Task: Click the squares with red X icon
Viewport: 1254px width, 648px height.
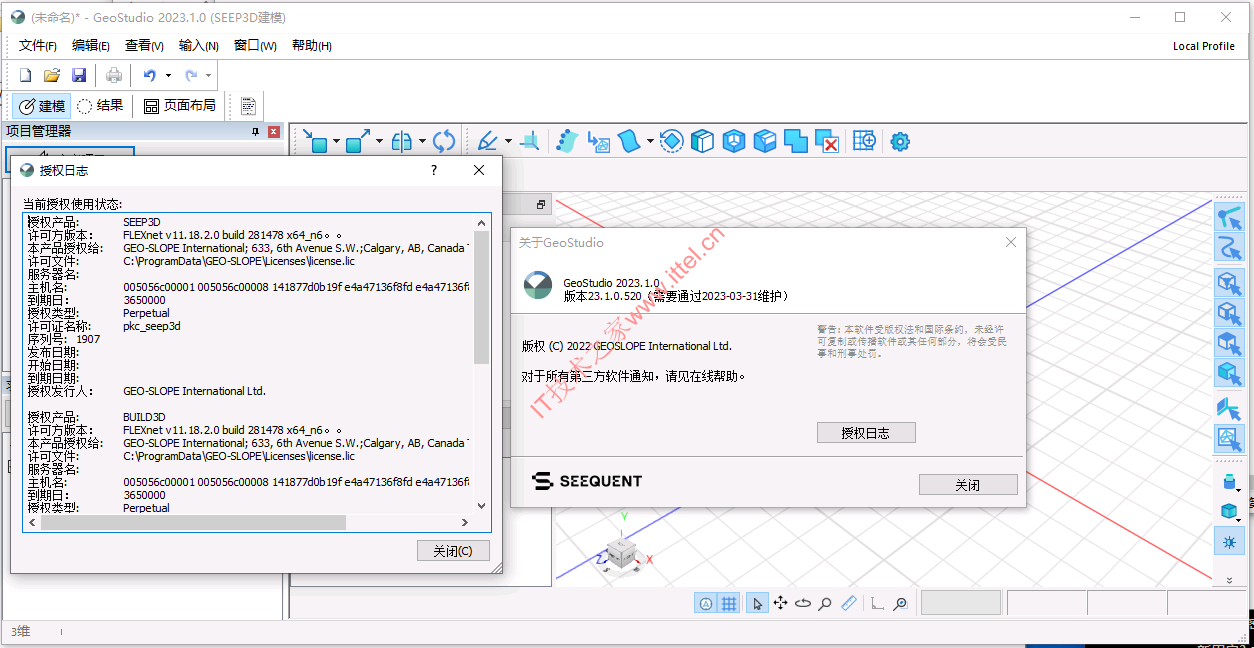Action: [x=827, y=141]
